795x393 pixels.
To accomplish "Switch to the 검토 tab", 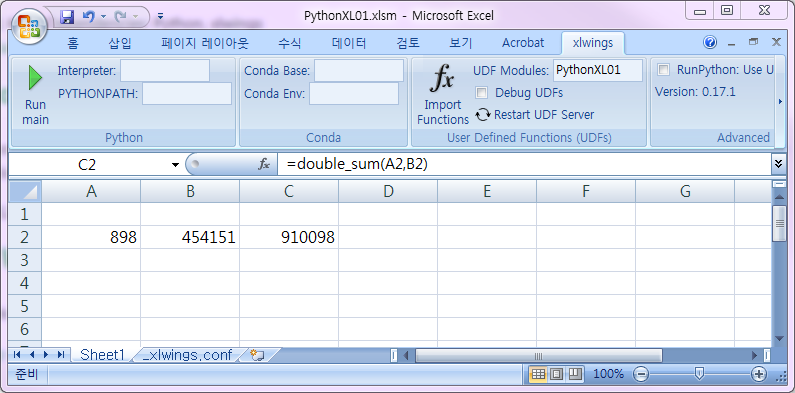I will point(408,43).
